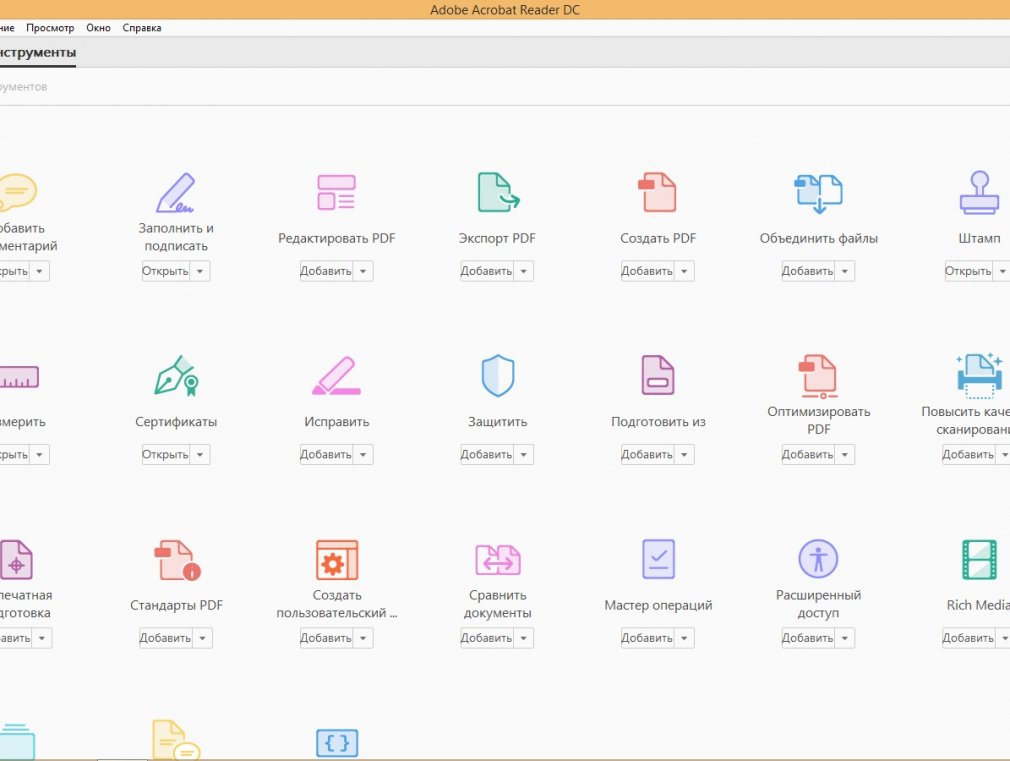Expand dropdown arrow under Объединить файлы
This screenshot has width=1010, height=761.
[845, 271]
